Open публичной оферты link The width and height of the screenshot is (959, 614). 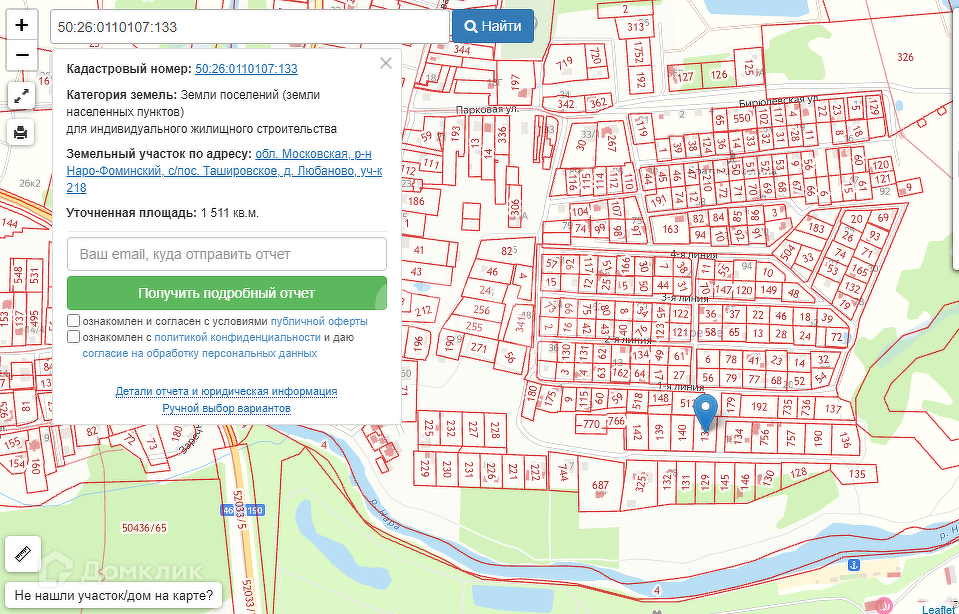tap(319, 321)
